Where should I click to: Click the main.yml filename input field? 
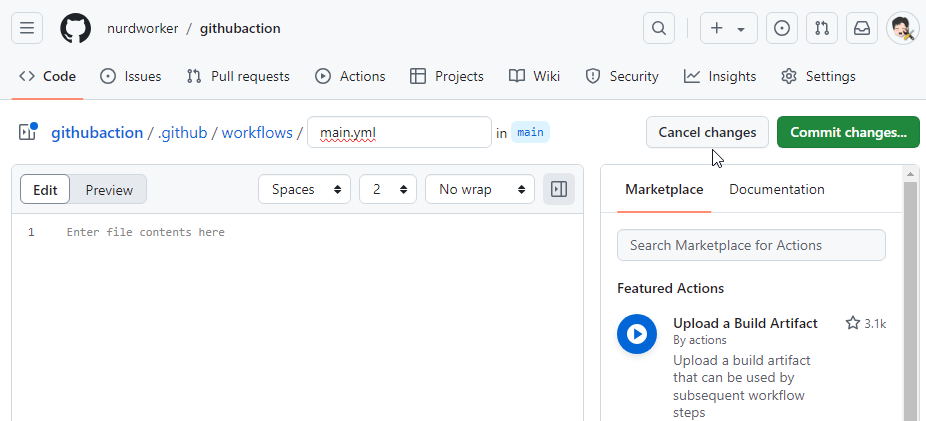(x=399, y=132)
